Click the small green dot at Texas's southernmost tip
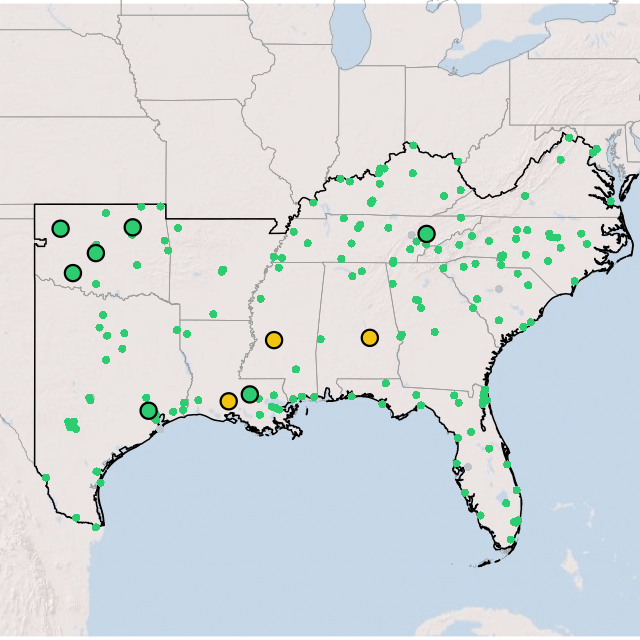The height and width of the screenshot is (640, 640). (96, 527)
